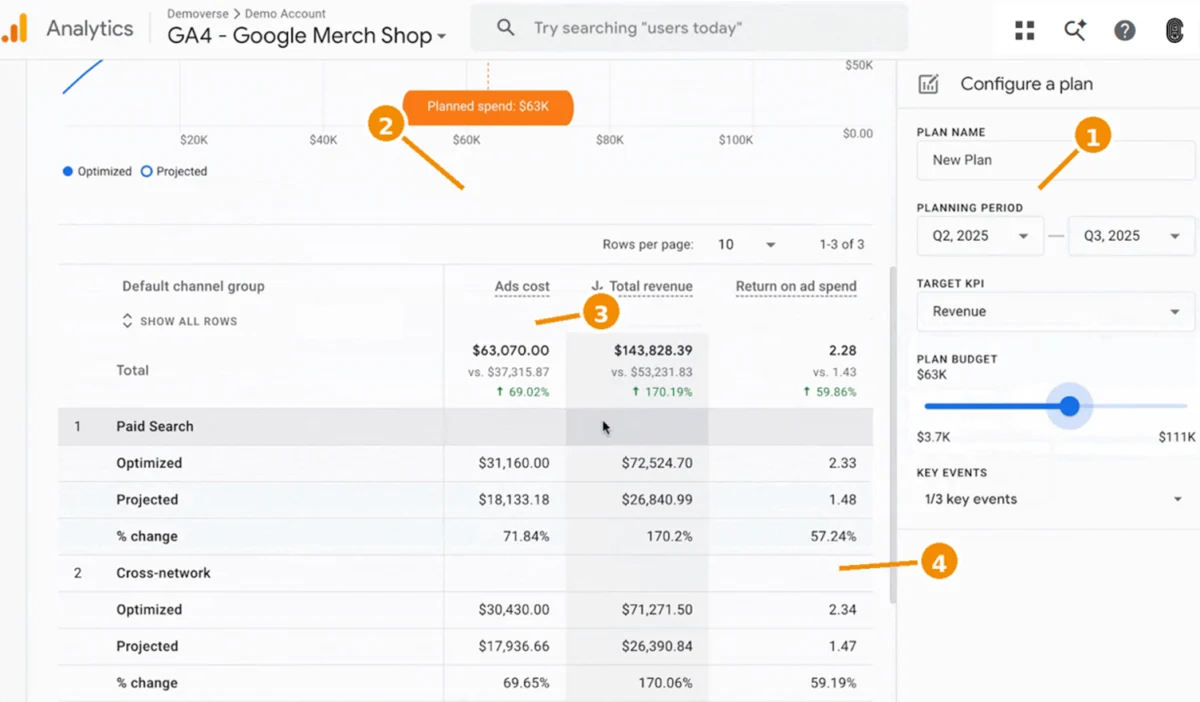The image size is (1200, 702).
Task: Open the Q2, 2025 planning period start dropdown
Action: tap(980, 236)
